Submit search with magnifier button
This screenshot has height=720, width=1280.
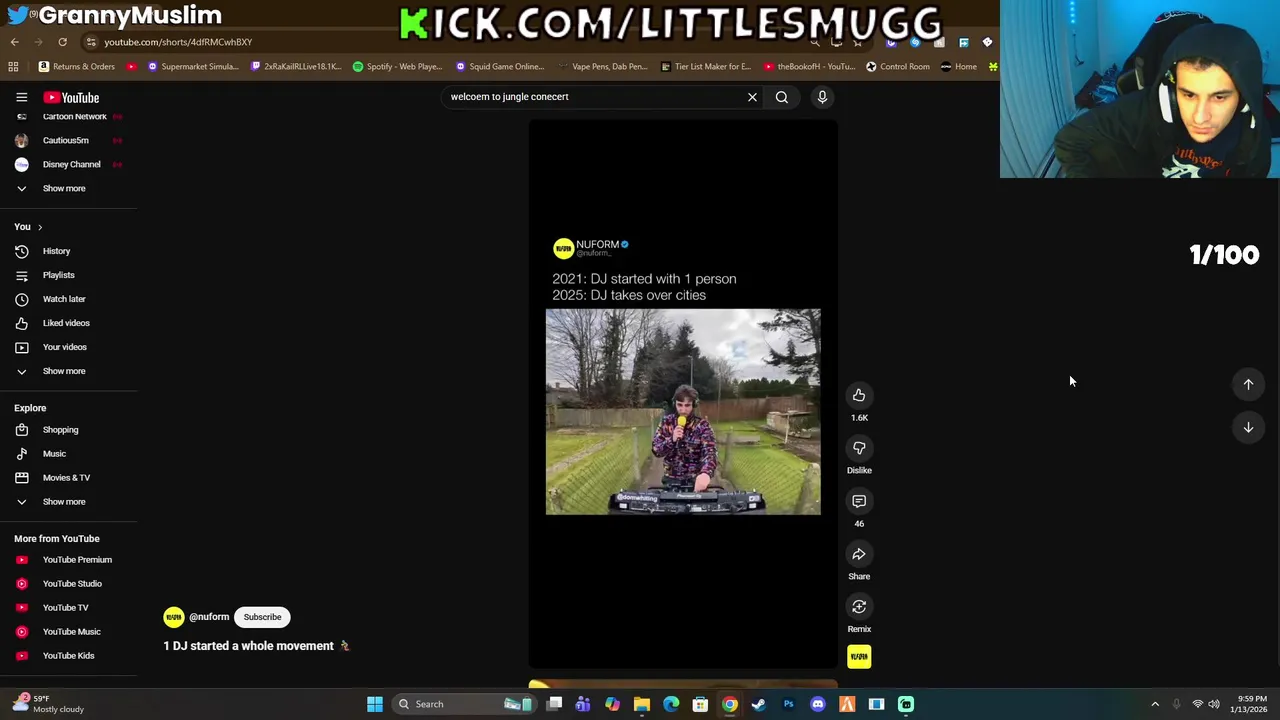tap(782, 97)
